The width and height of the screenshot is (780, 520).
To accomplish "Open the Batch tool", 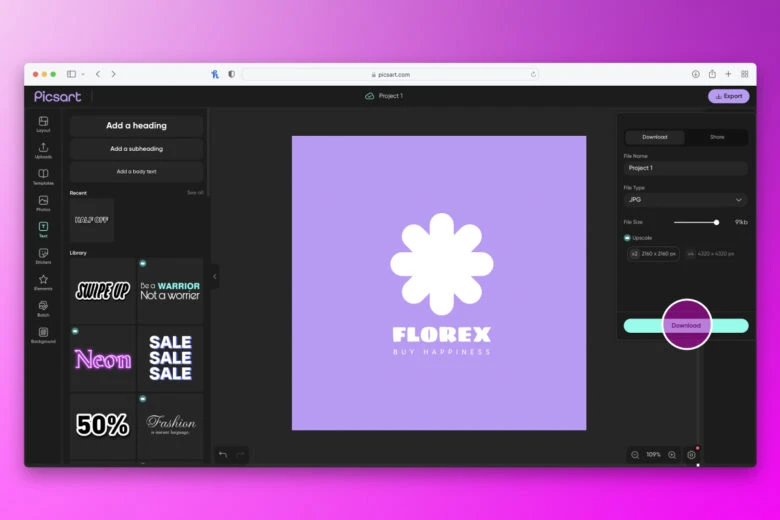I will tap(43, 308).
